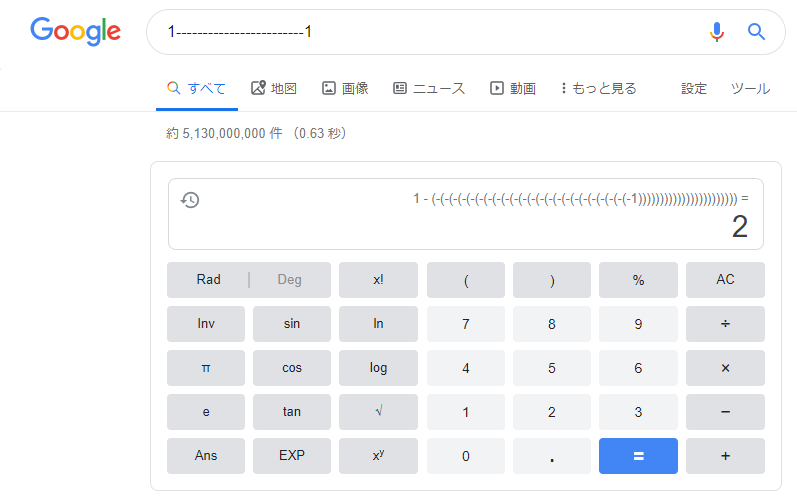Switch calculator to Deg mode

290,280
